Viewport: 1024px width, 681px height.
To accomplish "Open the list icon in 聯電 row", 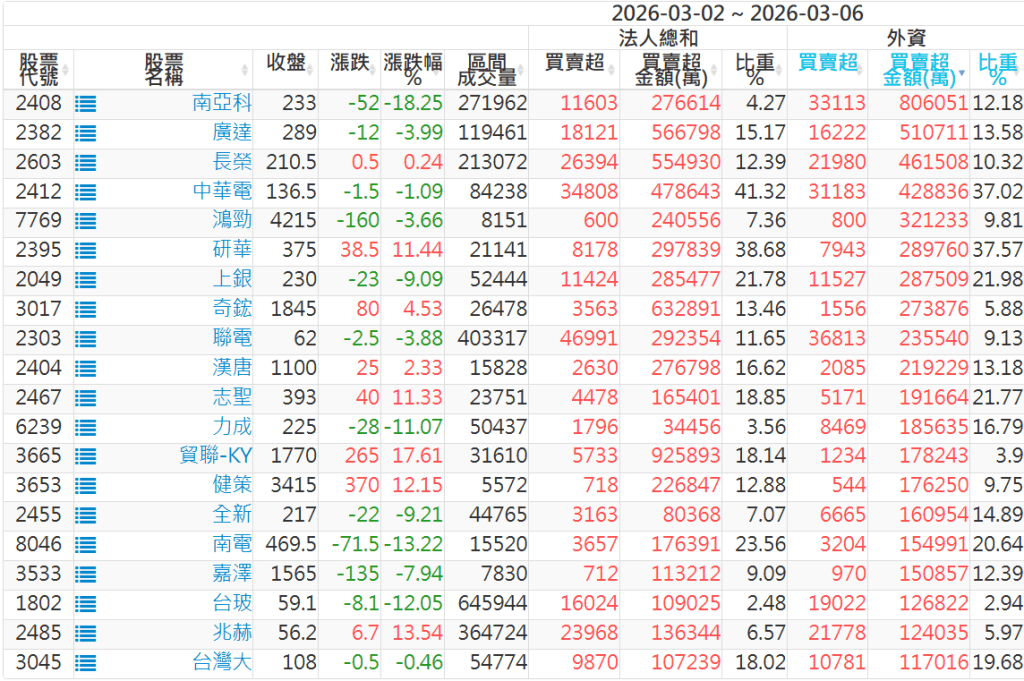I will [85, 339].
